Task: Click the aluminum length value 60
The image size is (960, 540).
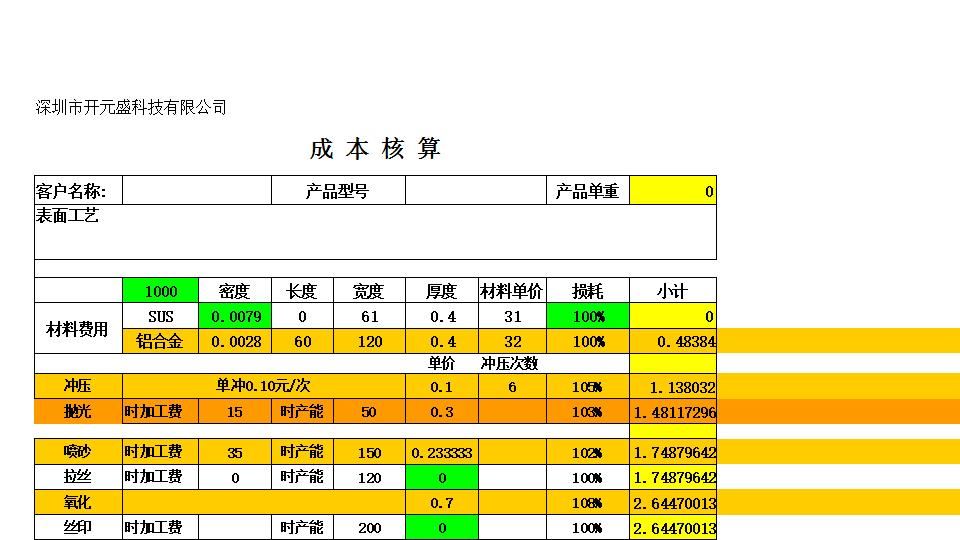Action: (x=302, y=341)
